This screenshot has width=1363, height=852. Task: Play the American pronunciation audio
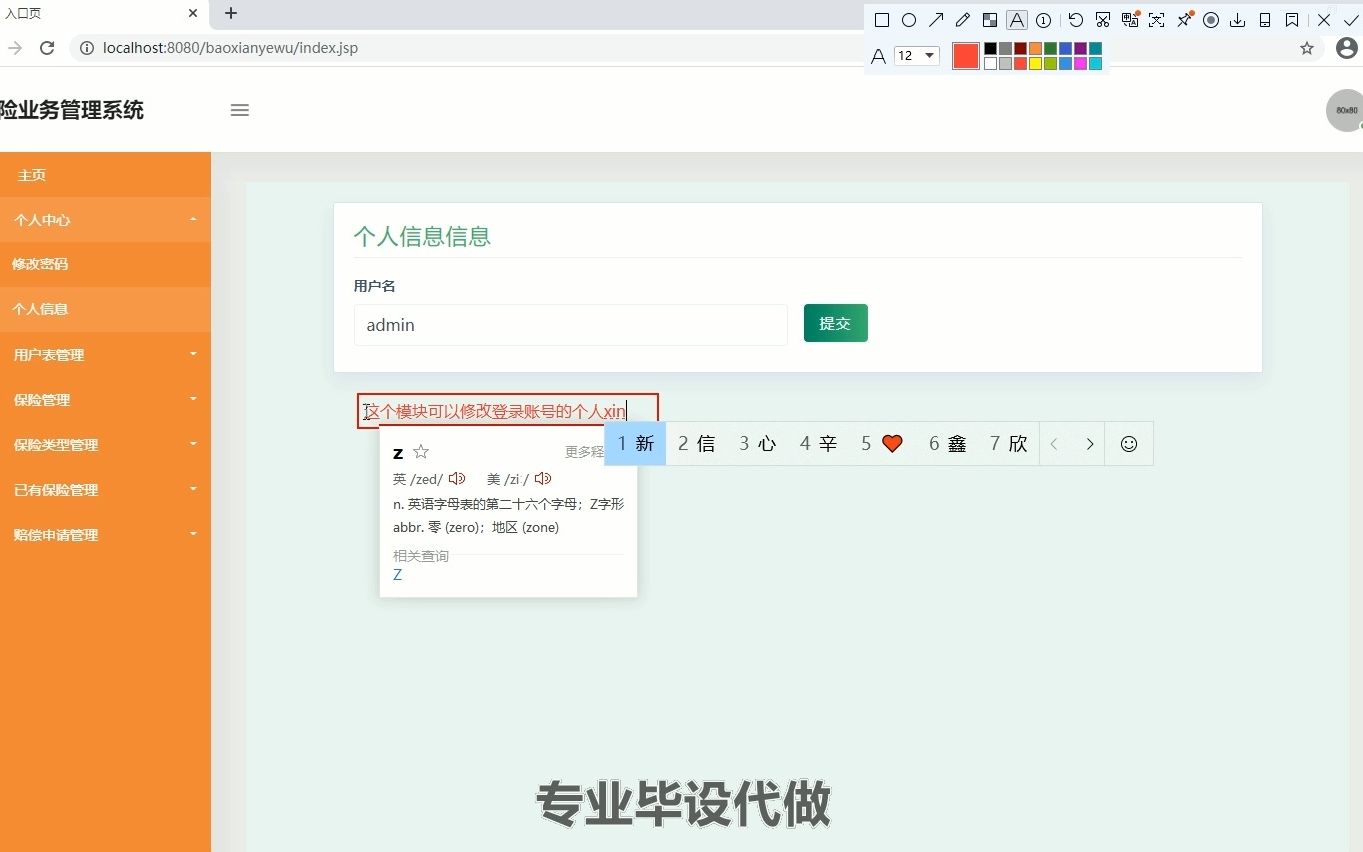tap(543, 479)
